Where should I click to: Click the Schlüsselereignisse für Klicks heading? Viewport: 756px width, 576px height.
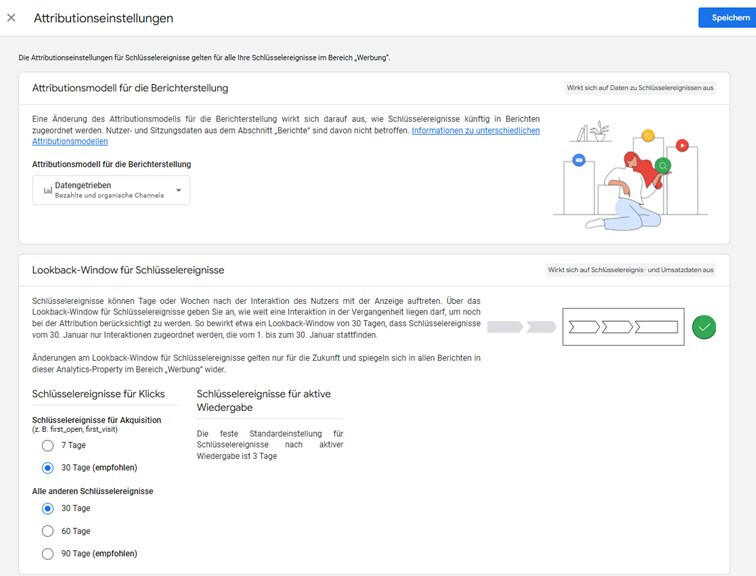(x=99, y=395)
